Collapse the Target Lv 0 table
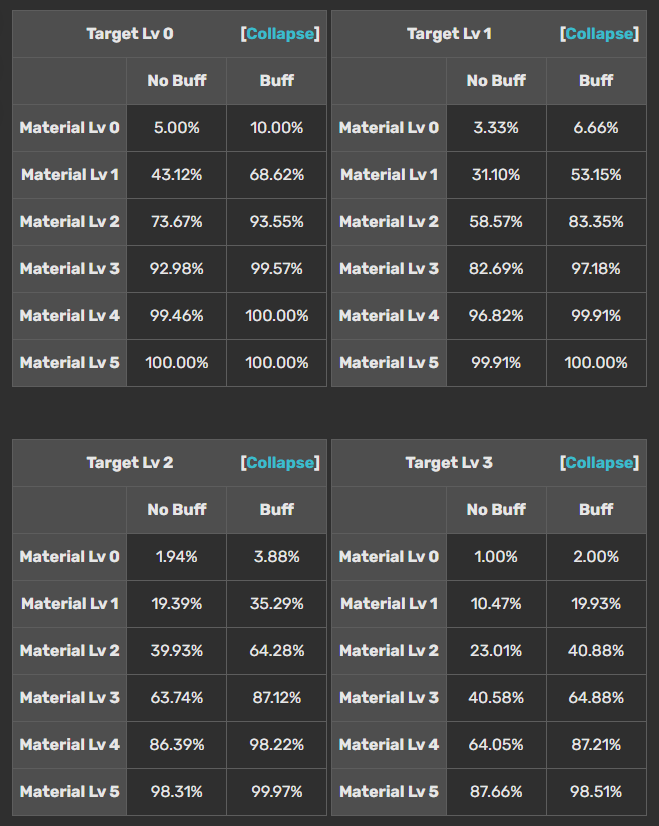The width and height of the screenshot is (659, 826). click(x=280, y=34)
